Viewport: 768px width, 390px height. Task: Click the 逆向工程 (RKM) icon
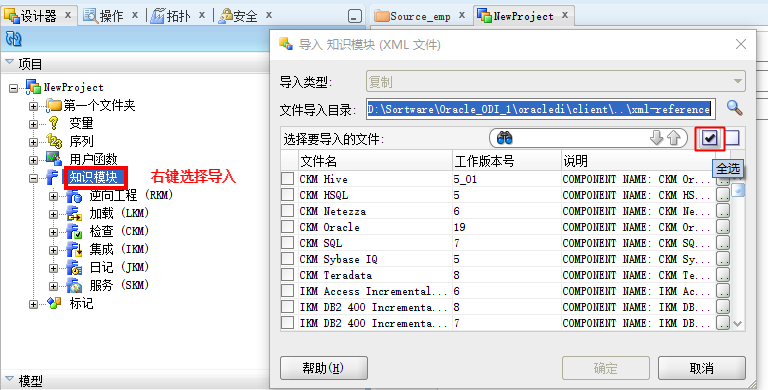click(x=74, y=196)
